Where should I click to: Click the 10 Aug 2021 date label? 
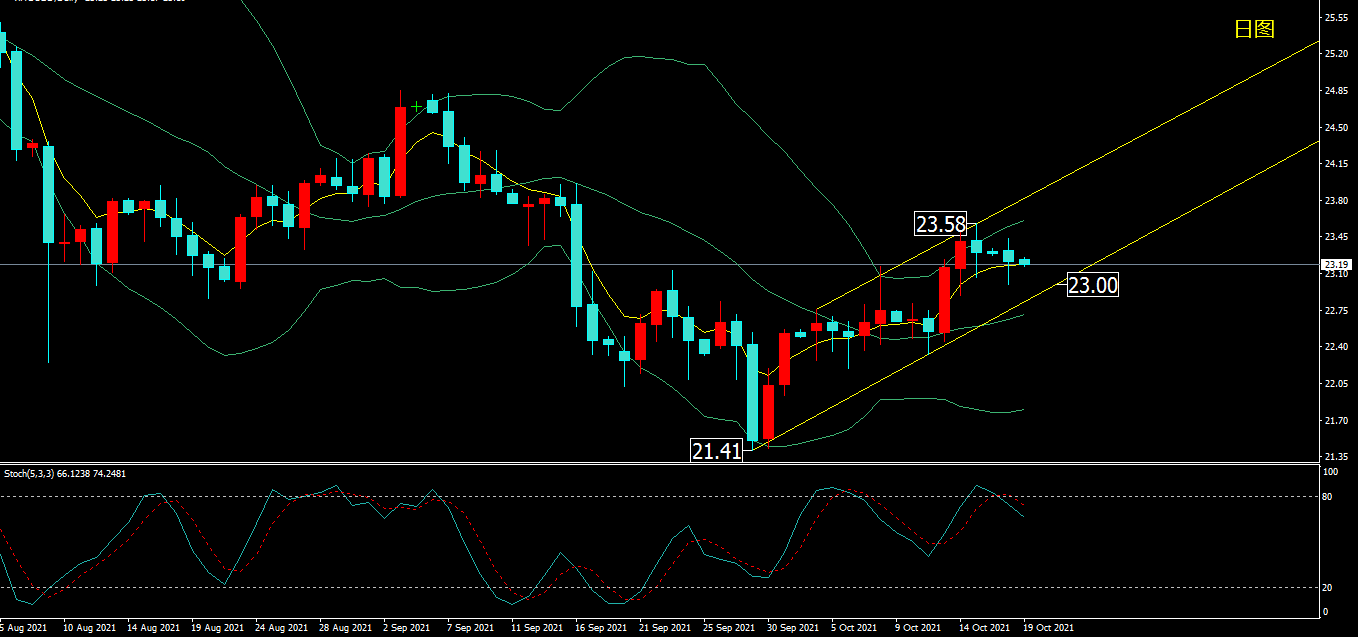point(89,628)
